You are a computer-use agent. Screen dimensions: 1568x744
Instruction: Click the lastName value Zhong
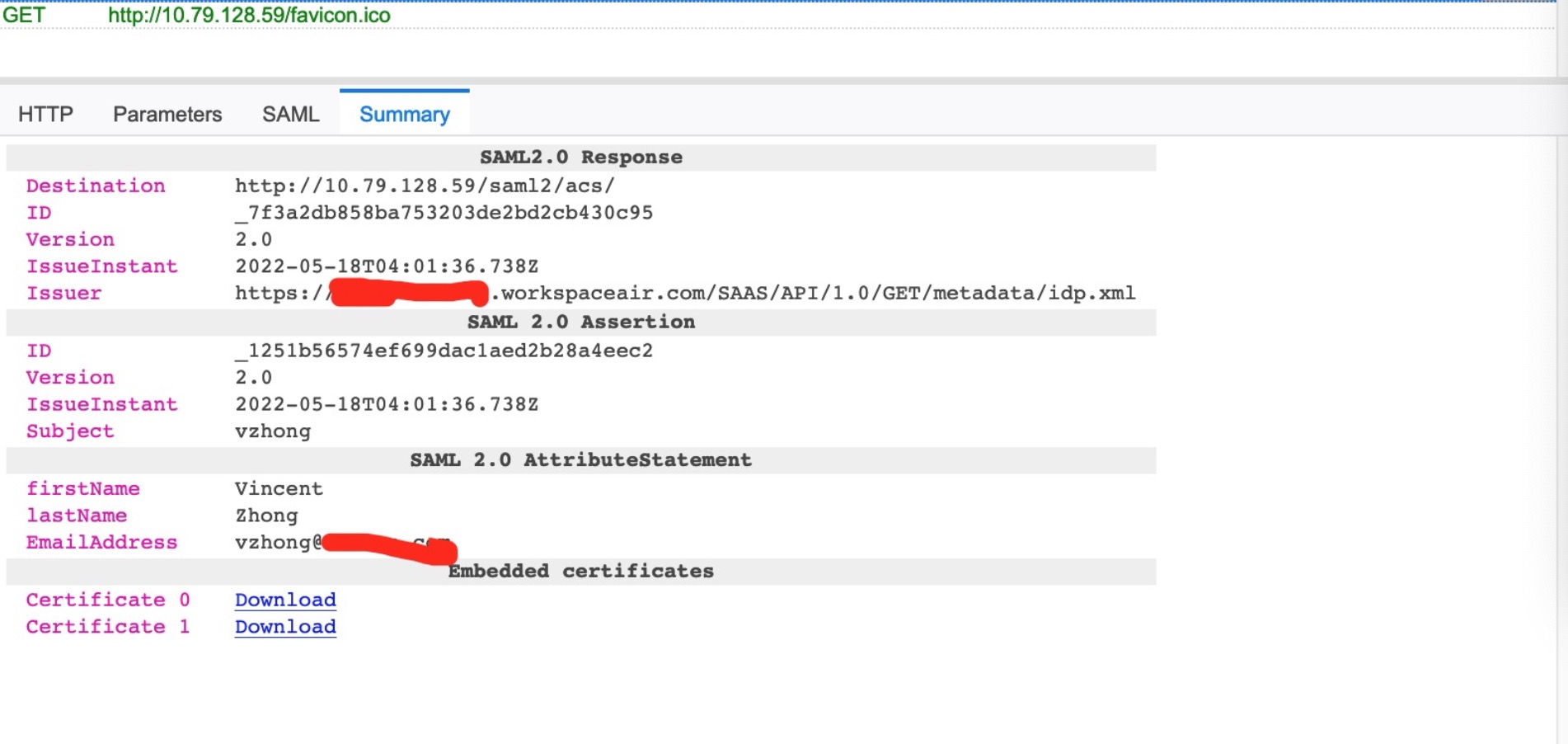click(x=265, y=515)
